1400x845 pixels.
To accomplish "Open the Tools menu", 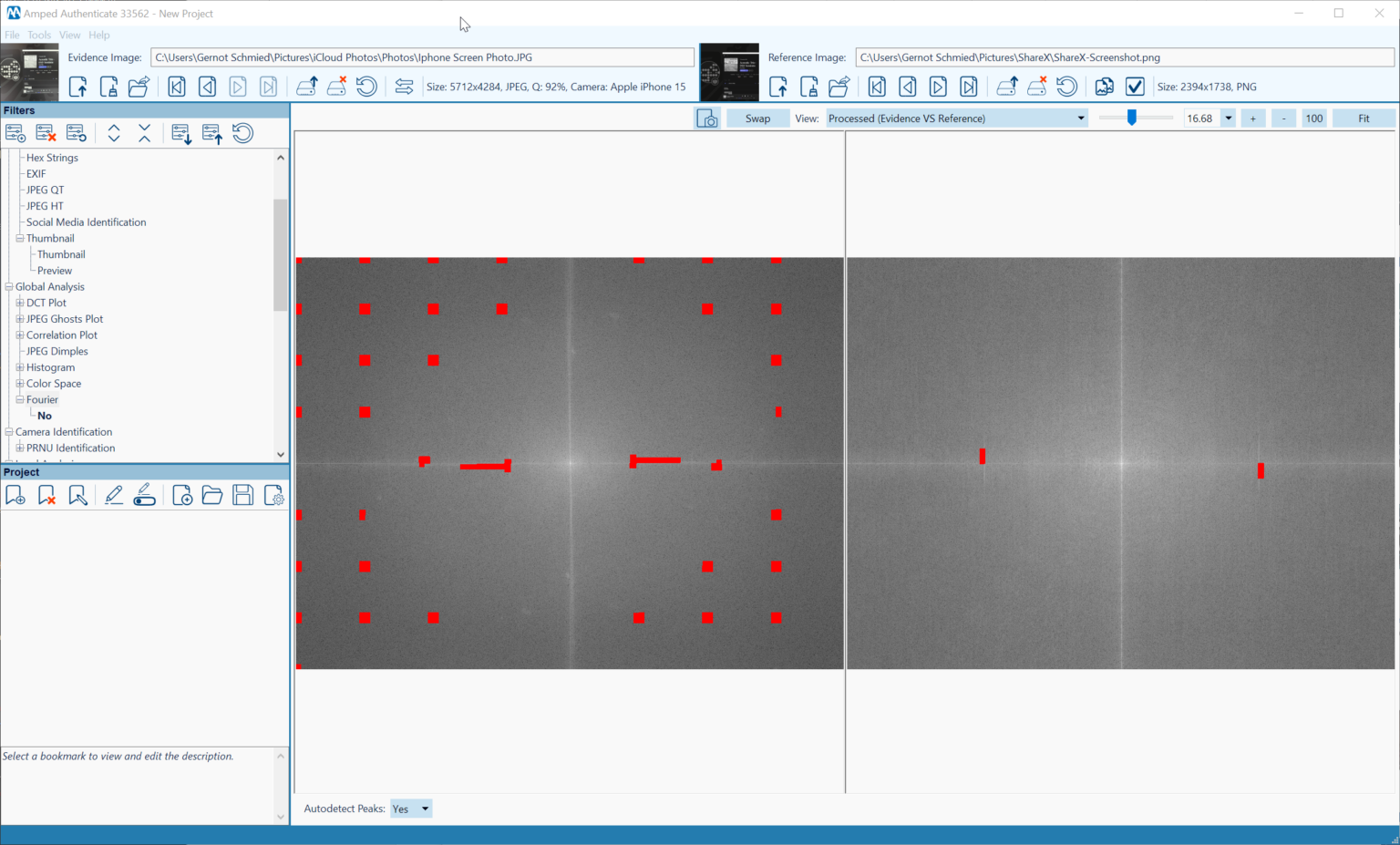I will point(38,35).
